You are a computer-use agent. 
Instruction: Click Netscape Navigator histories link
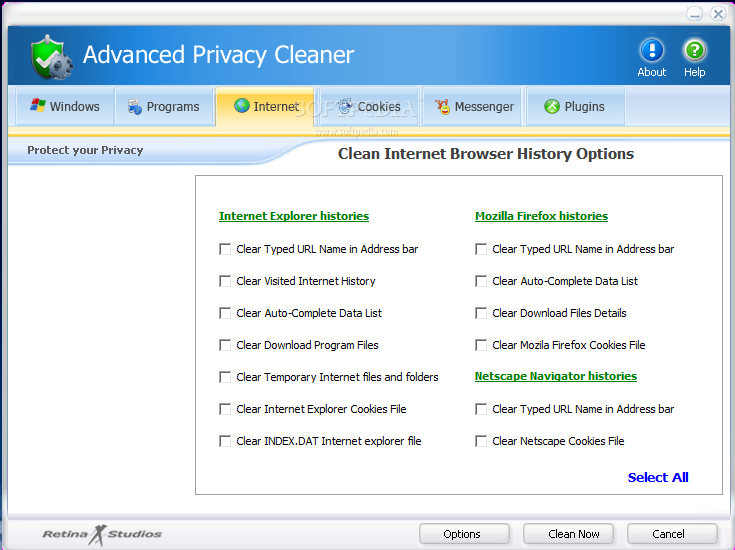(x=556, y=376)
